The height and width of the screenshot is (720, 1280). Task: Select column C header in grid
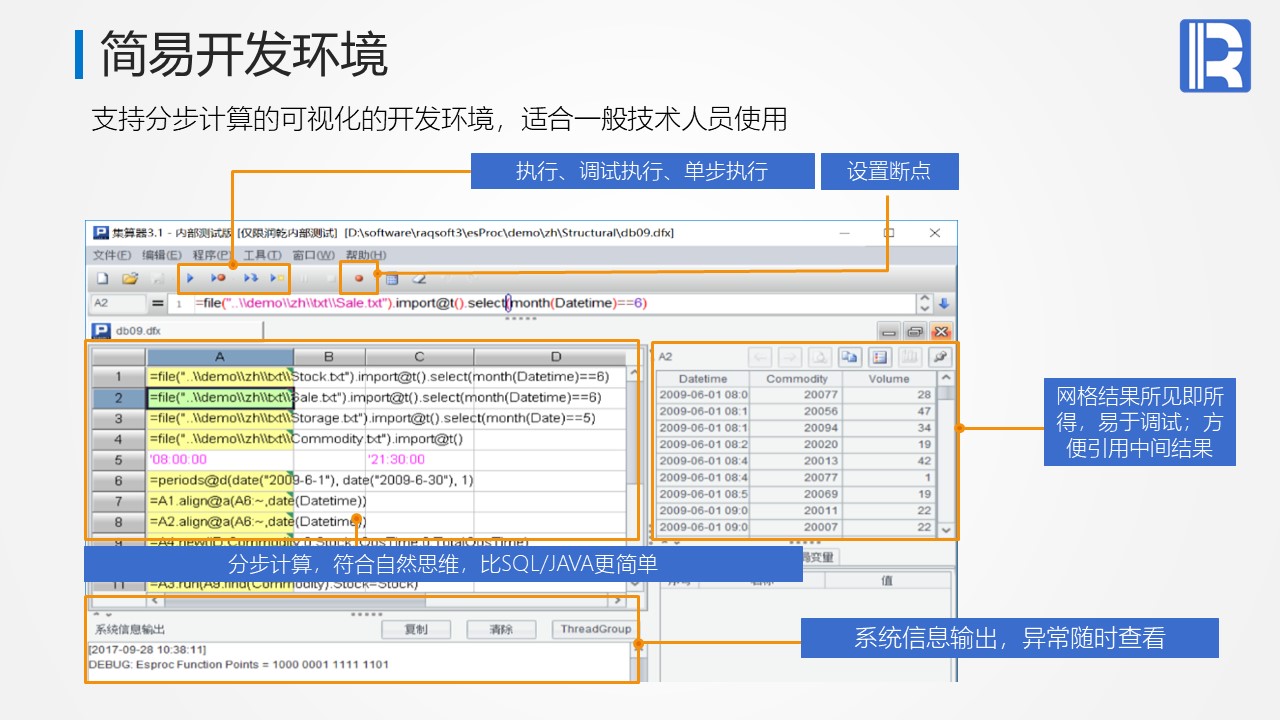pyautogui.click(x=419, y=357)
